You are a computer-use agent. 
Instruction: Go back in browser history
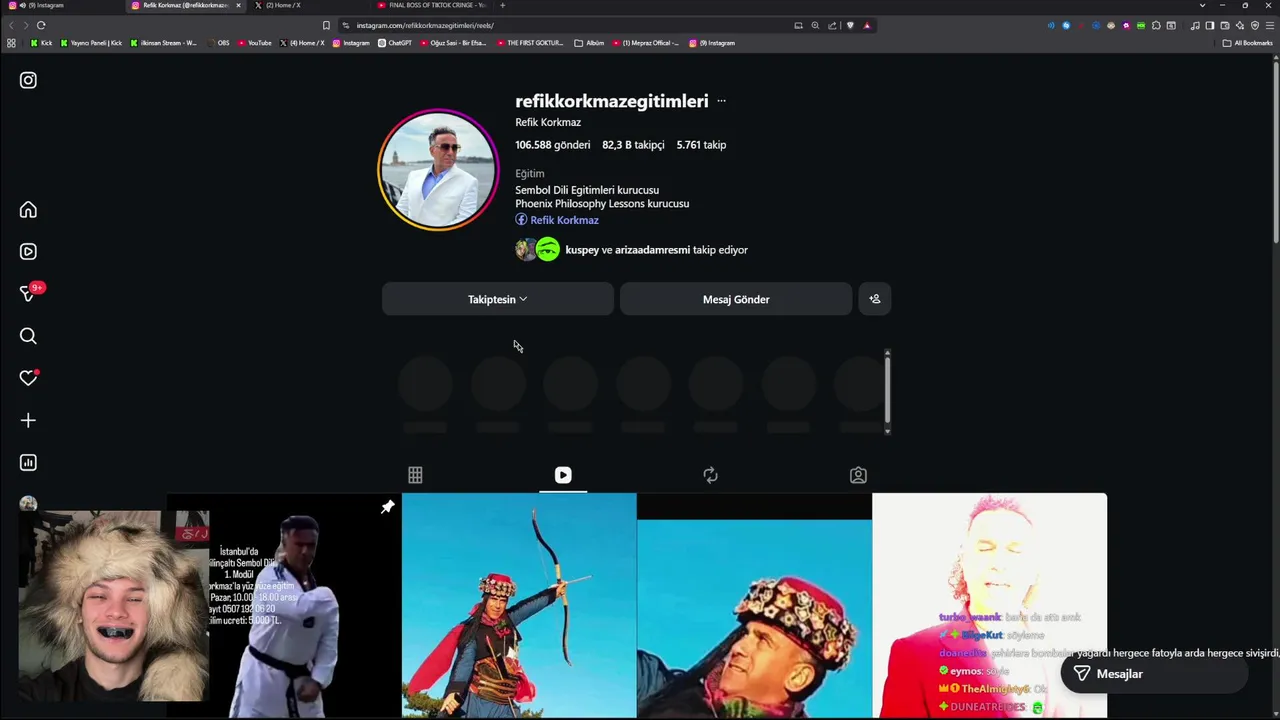[x=12, y=25]
